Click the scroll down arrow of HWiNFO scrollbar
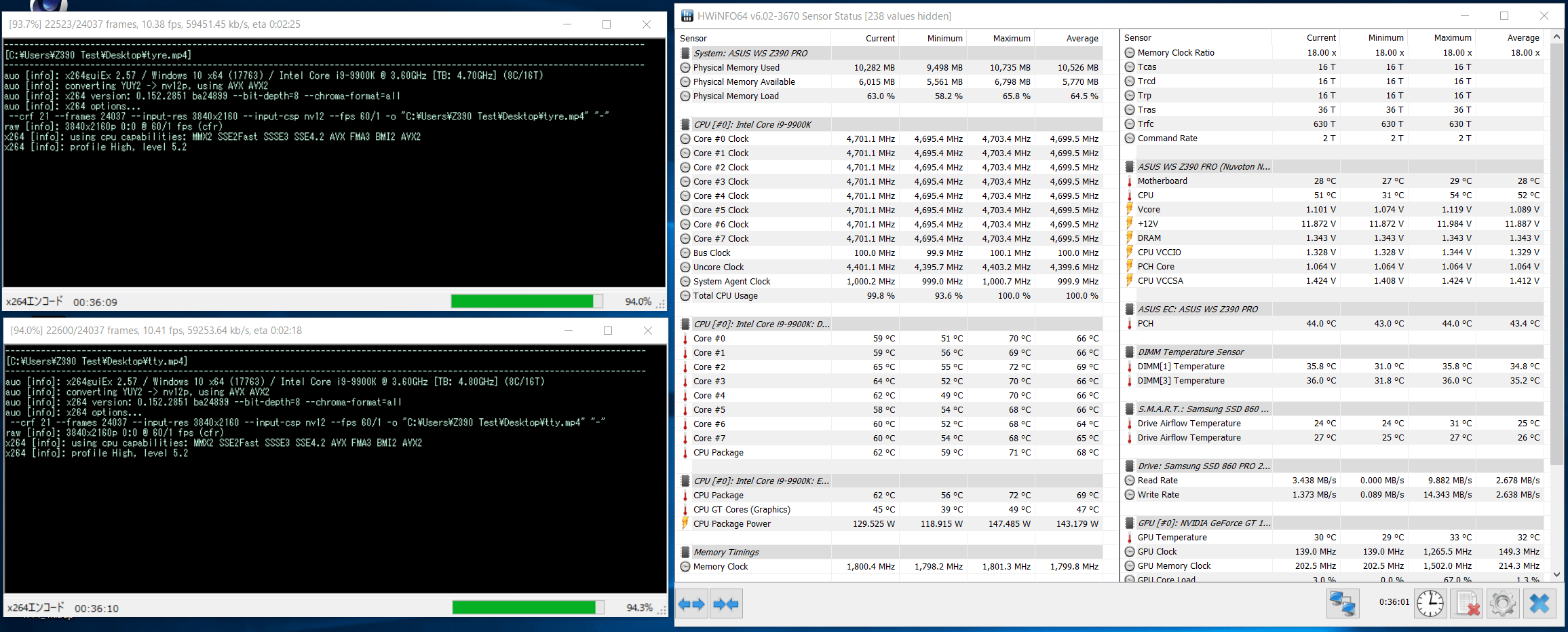 point(1556,574)
